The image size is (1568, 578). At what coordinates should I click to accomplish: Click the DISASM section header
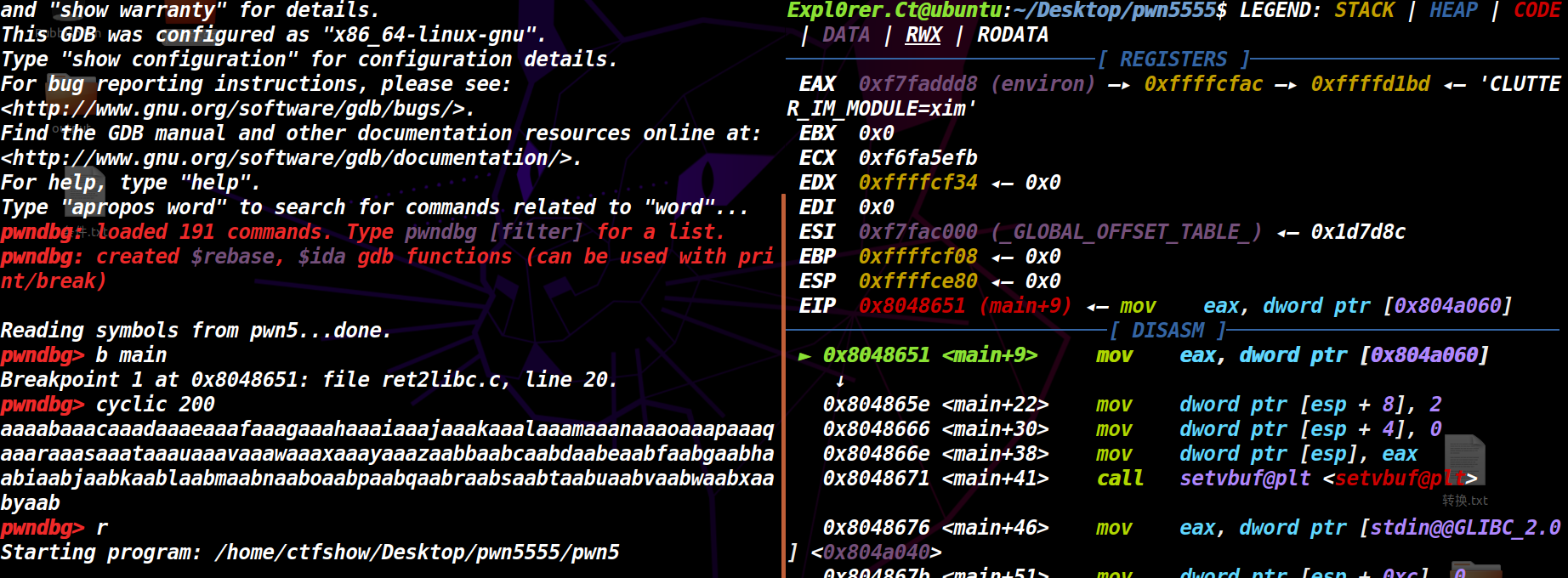pyautogui.click(x=1167, y=331)
